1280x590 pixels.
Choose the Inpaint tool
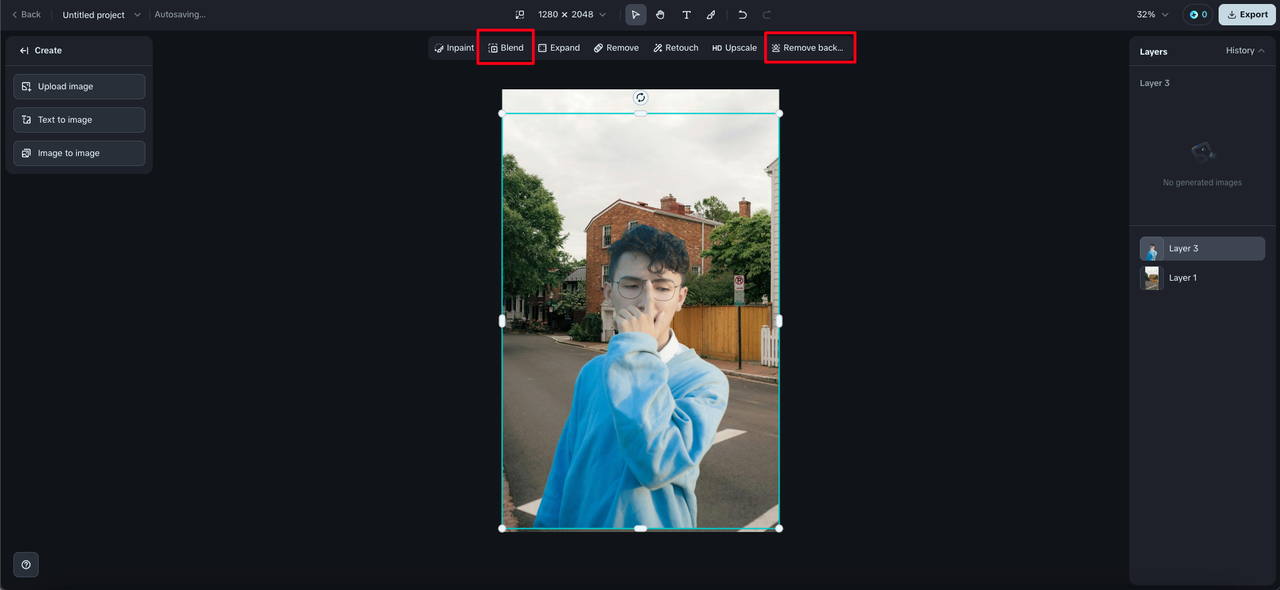coord(454,48)
